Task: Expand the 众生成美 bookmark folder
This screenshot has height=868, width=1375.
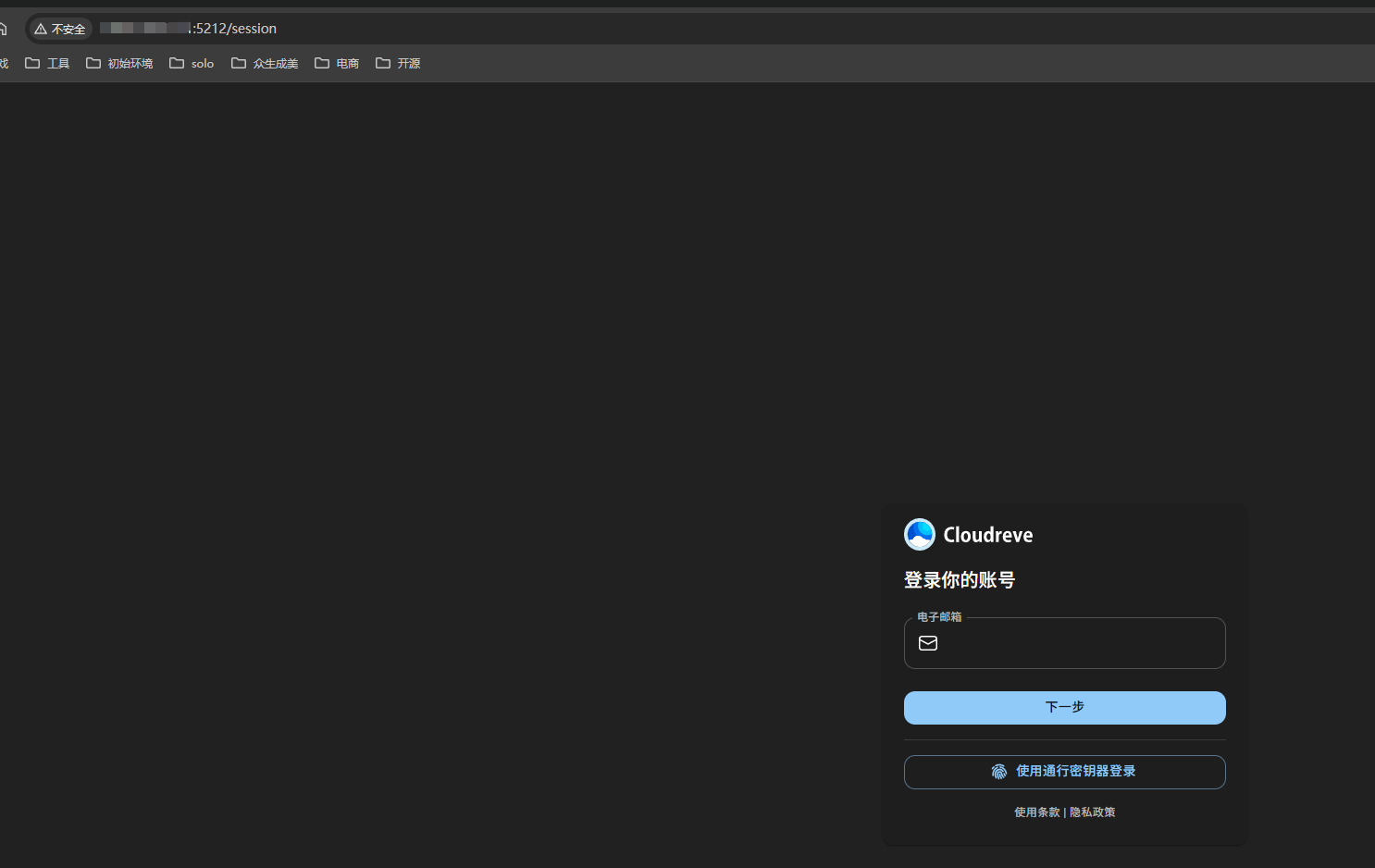Action: [265, 62]
